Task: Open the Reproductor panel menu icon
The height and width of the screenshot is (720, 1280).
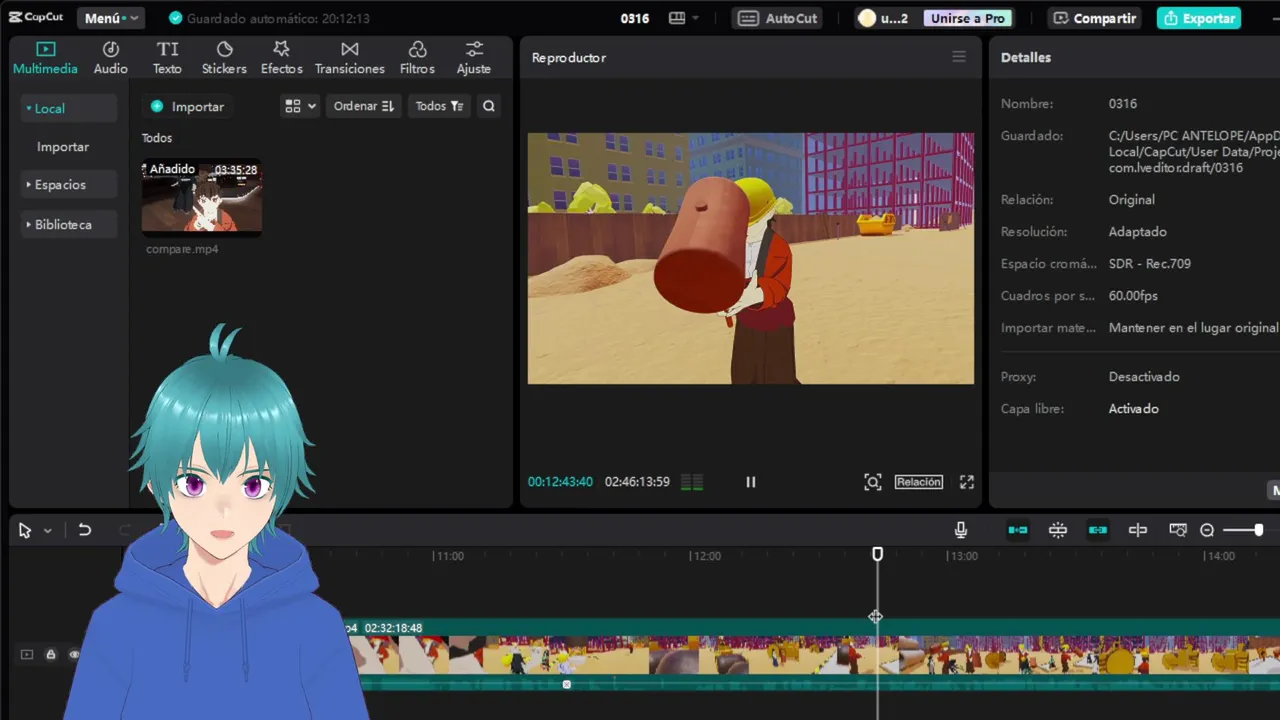Action: click(959, 57)
